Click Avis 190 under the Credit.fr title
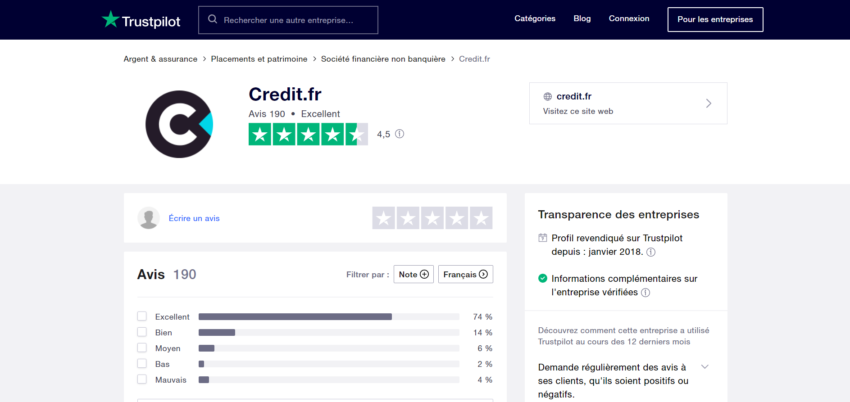 coord(267,114)
